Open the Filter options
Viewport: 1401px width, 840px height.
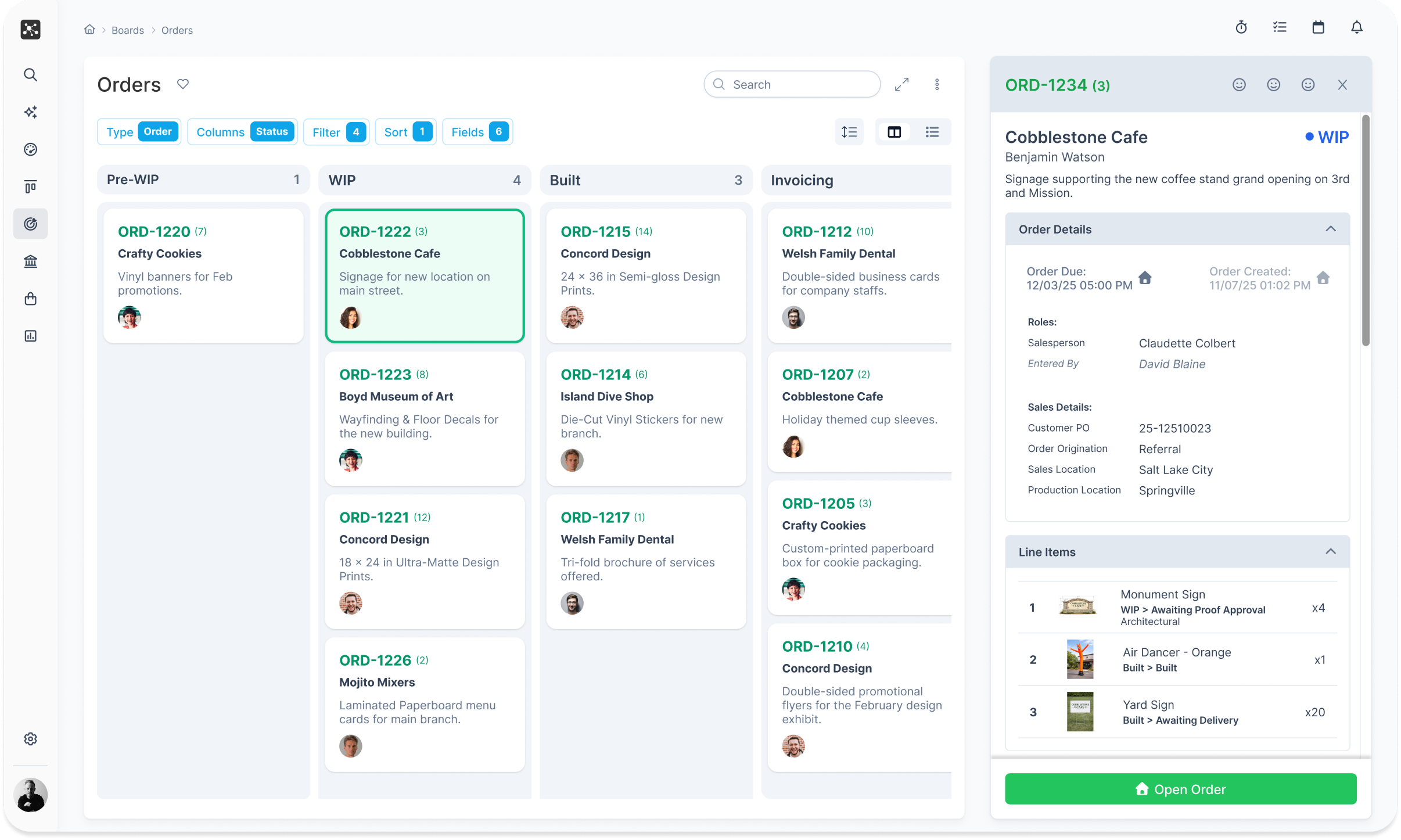tap(336, 132)
